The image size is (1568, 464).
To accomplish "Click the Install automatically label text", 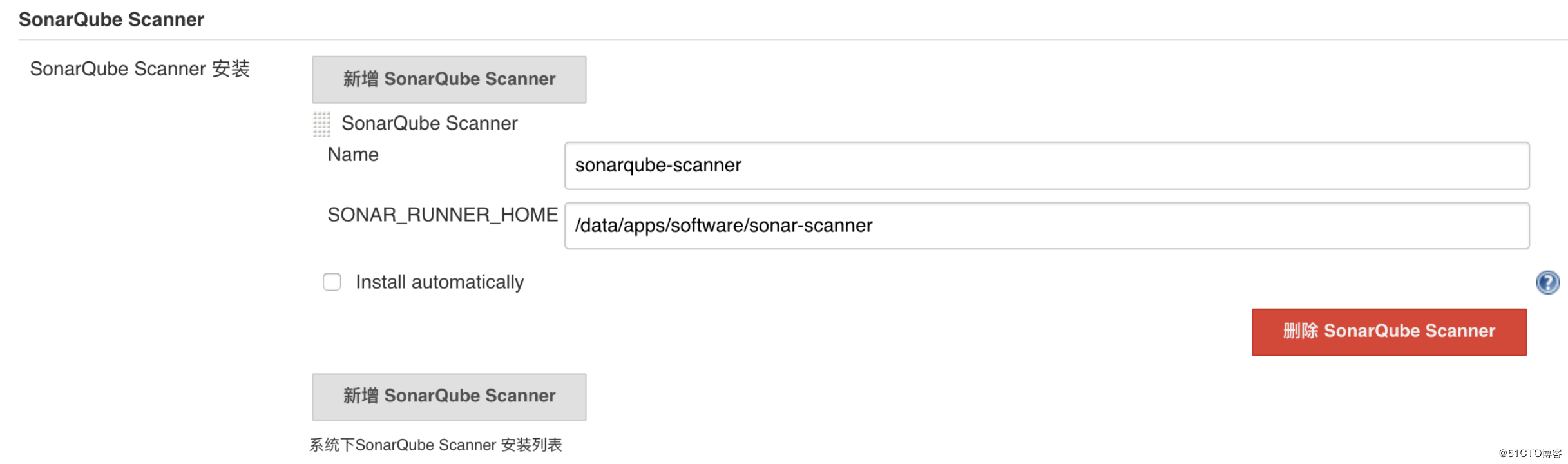I will (439, 282).
